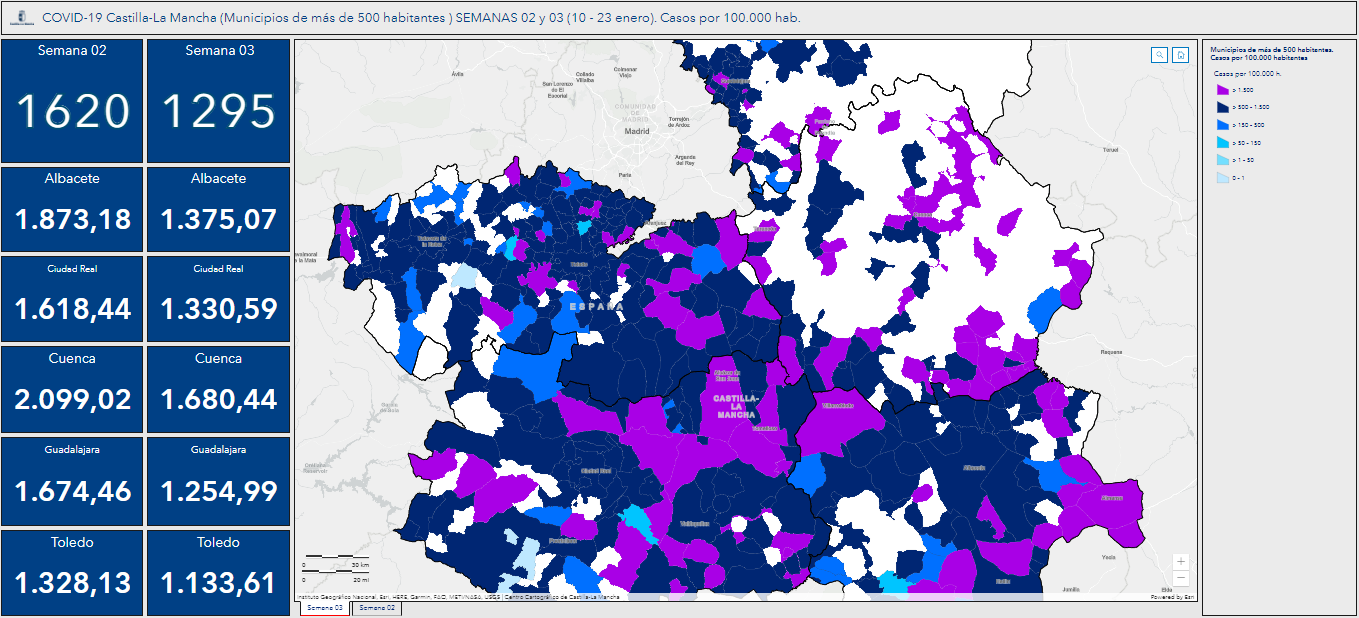The image size is (1359, 618).
Task: Zoom in with the map plus button
Action: coord(1181,562)
